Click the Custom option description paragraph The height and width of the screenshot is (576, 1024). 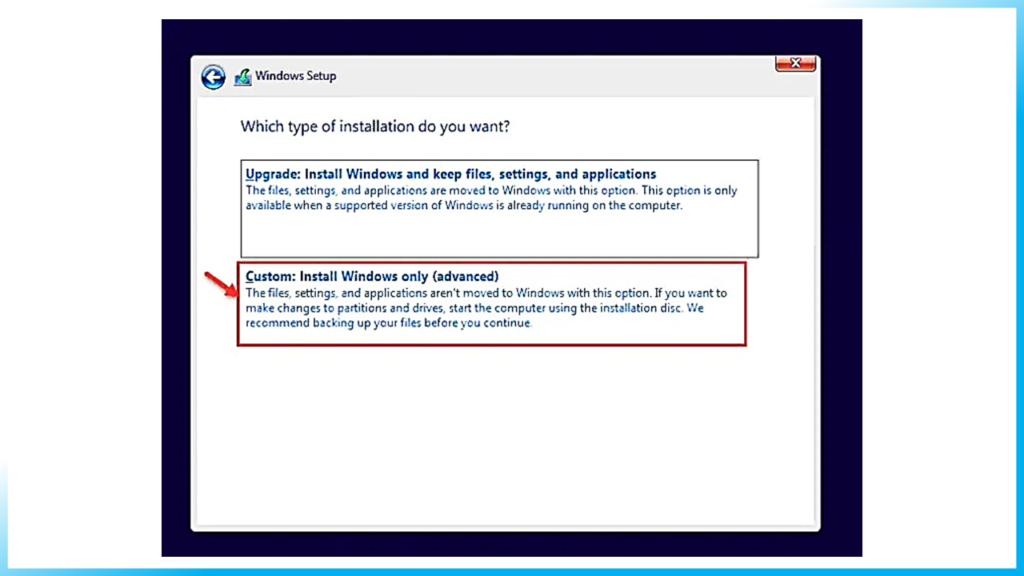tap(486, 307)
